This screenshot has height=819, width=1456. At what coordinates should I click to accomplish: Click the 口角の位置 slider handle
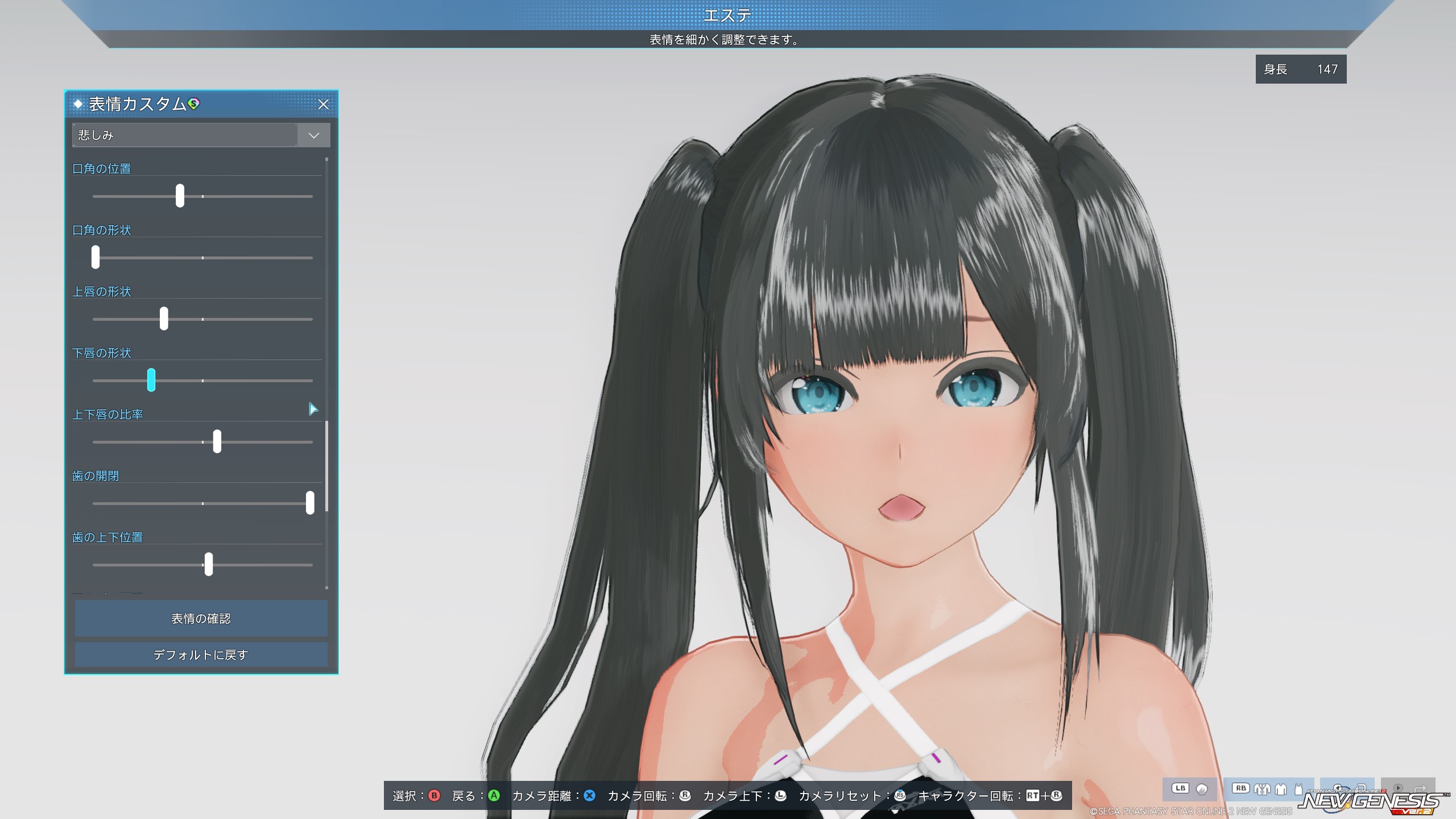click(x=180, y=196)
